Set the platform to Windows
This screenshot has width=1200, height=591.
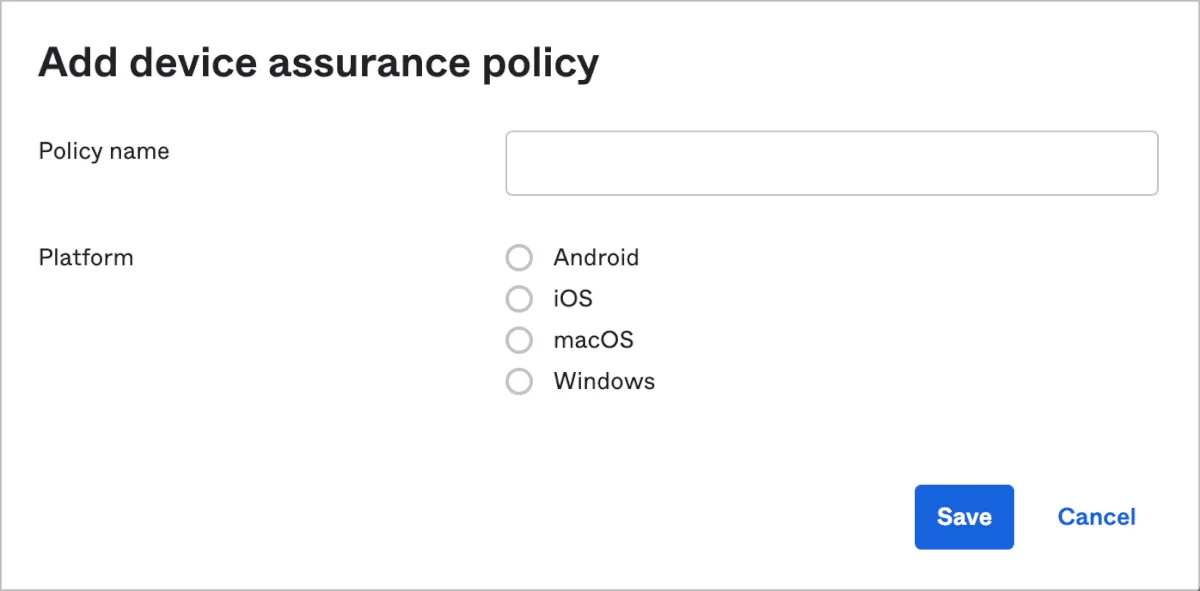point(519,381)
